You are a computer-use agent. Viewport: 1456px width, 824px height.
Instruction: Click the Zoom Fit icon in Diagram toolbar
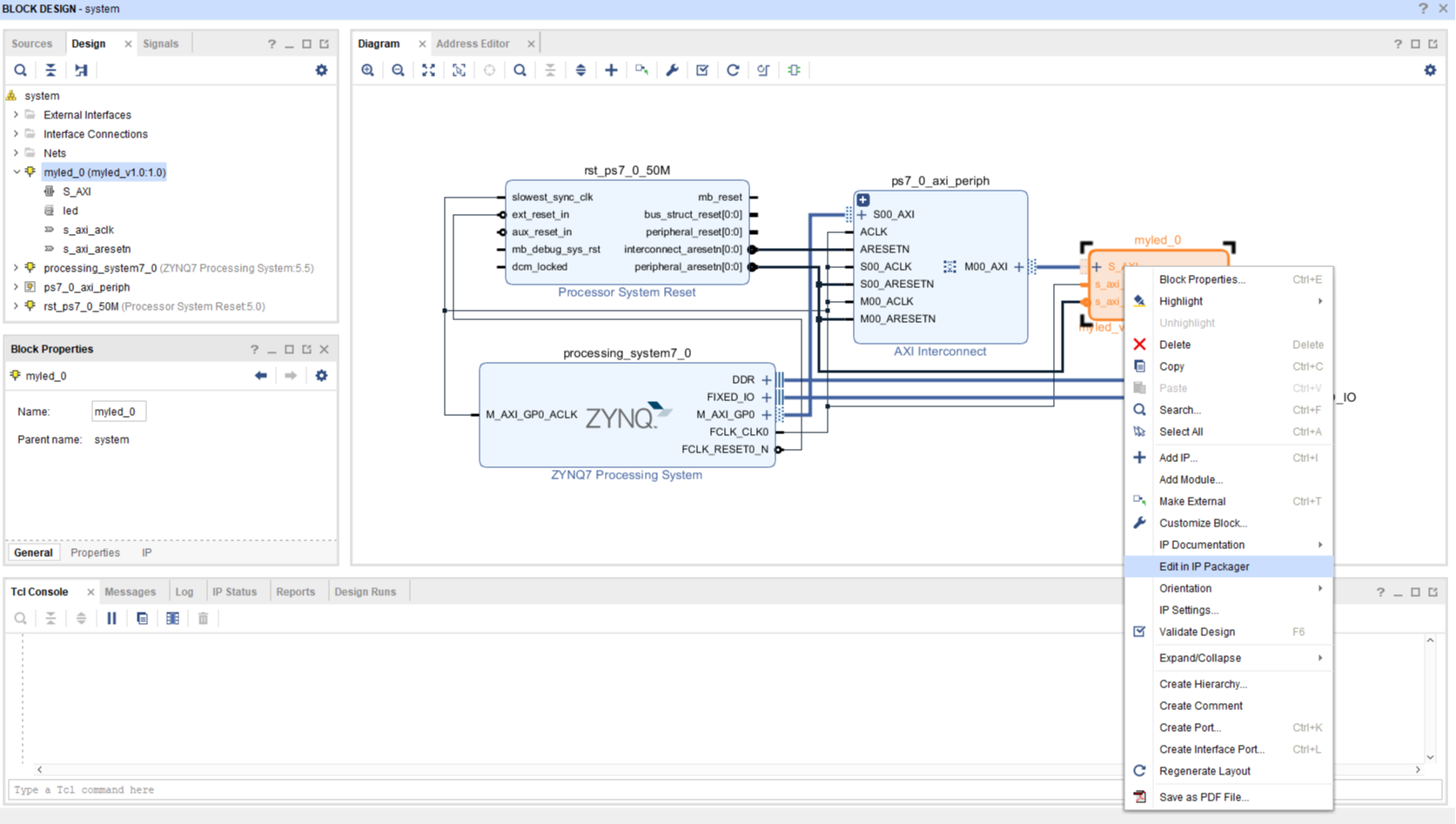[429, 70]
